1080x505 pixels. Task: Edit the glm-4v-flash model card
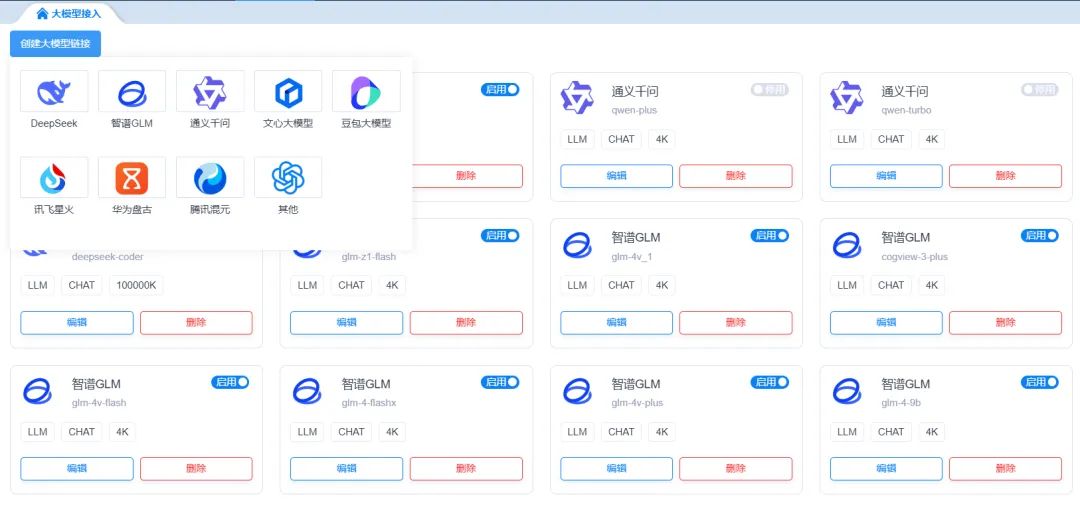coord(77,468)
